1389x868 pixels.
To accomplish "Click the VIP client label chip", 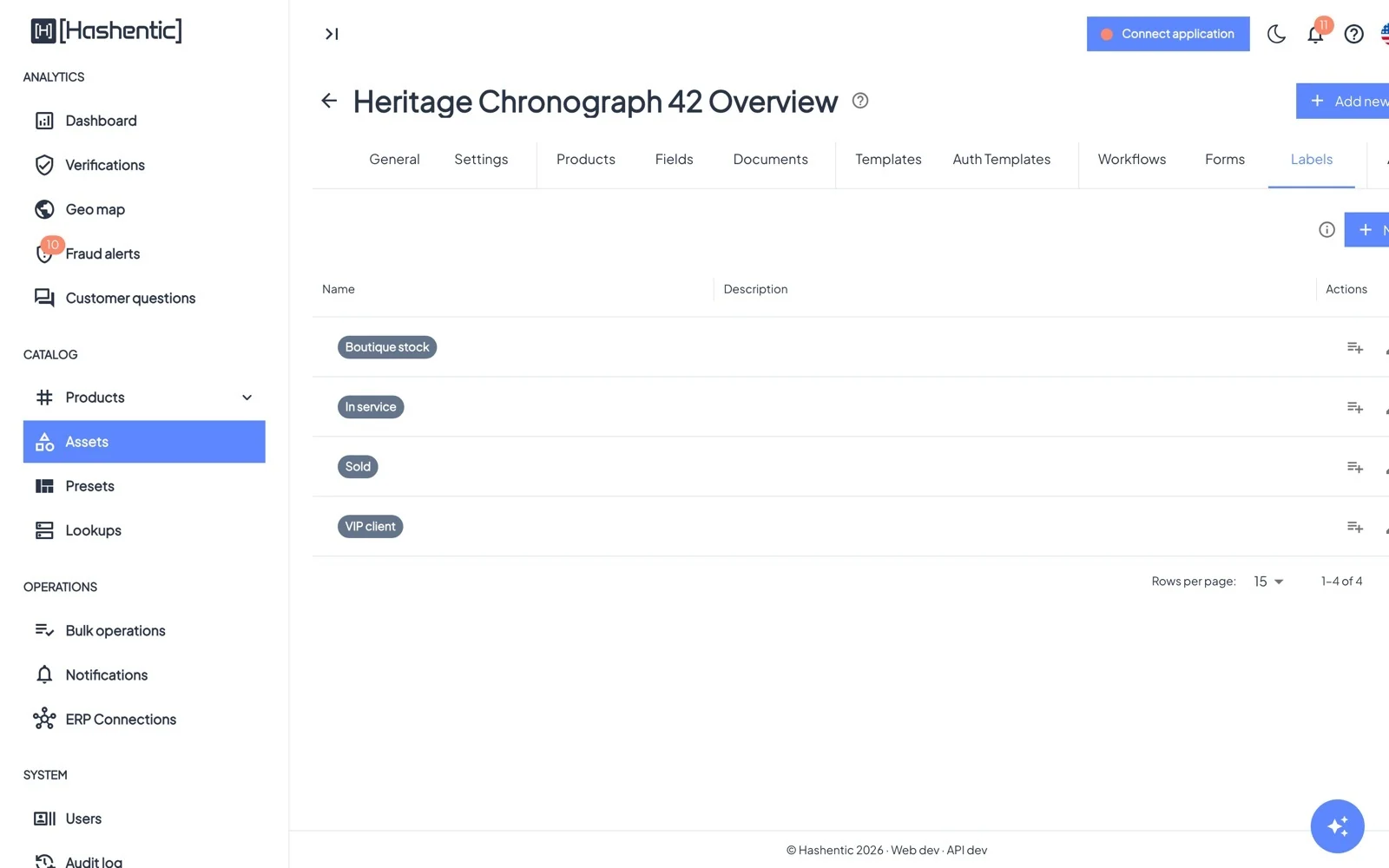I will 370,527.
